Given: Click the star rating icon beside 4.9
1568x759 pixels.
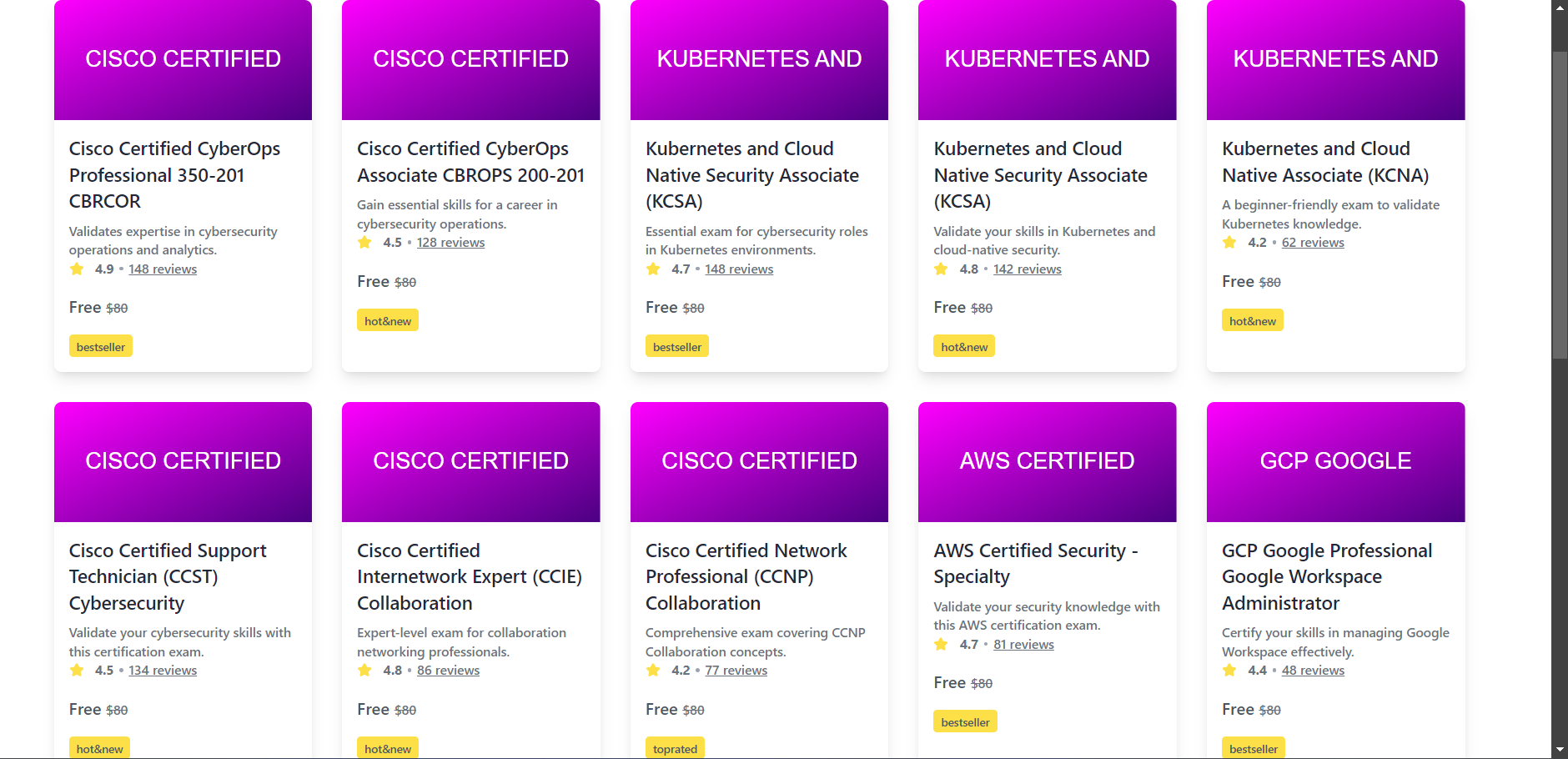Looking at the screenshot, I should tap(77, 269).
